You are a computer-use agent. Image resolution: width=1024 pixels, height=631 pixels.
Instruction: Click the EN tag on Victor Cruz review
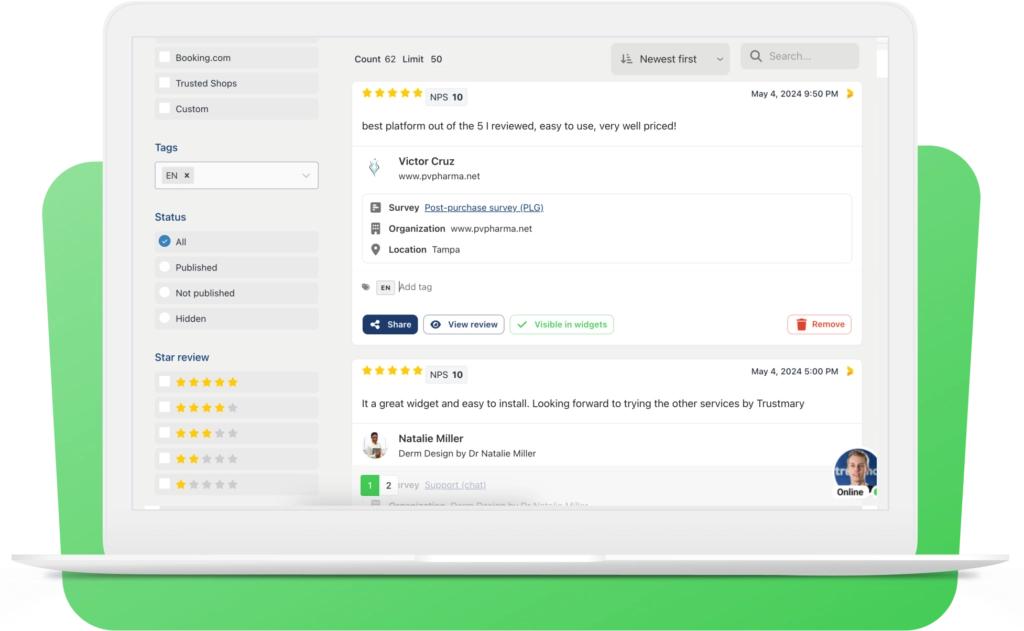point(385,287)
